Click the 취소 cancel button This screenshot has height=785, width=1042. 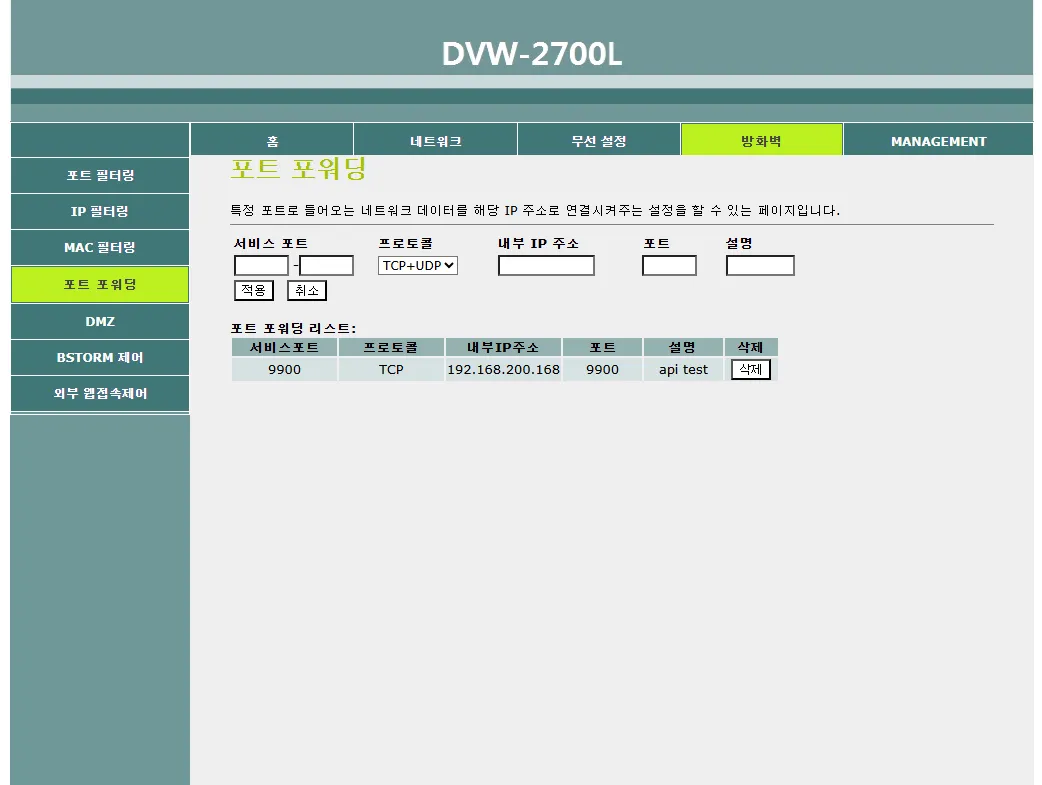[305, 290]
